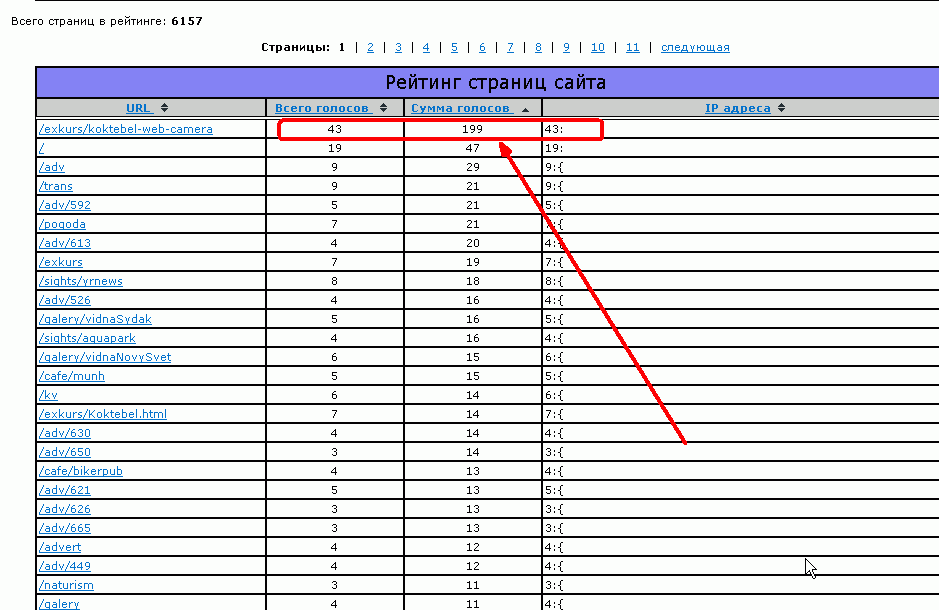The image size is (939, 610).
Task: Sort by IP адреса column link
Action: tap(738, 108)
